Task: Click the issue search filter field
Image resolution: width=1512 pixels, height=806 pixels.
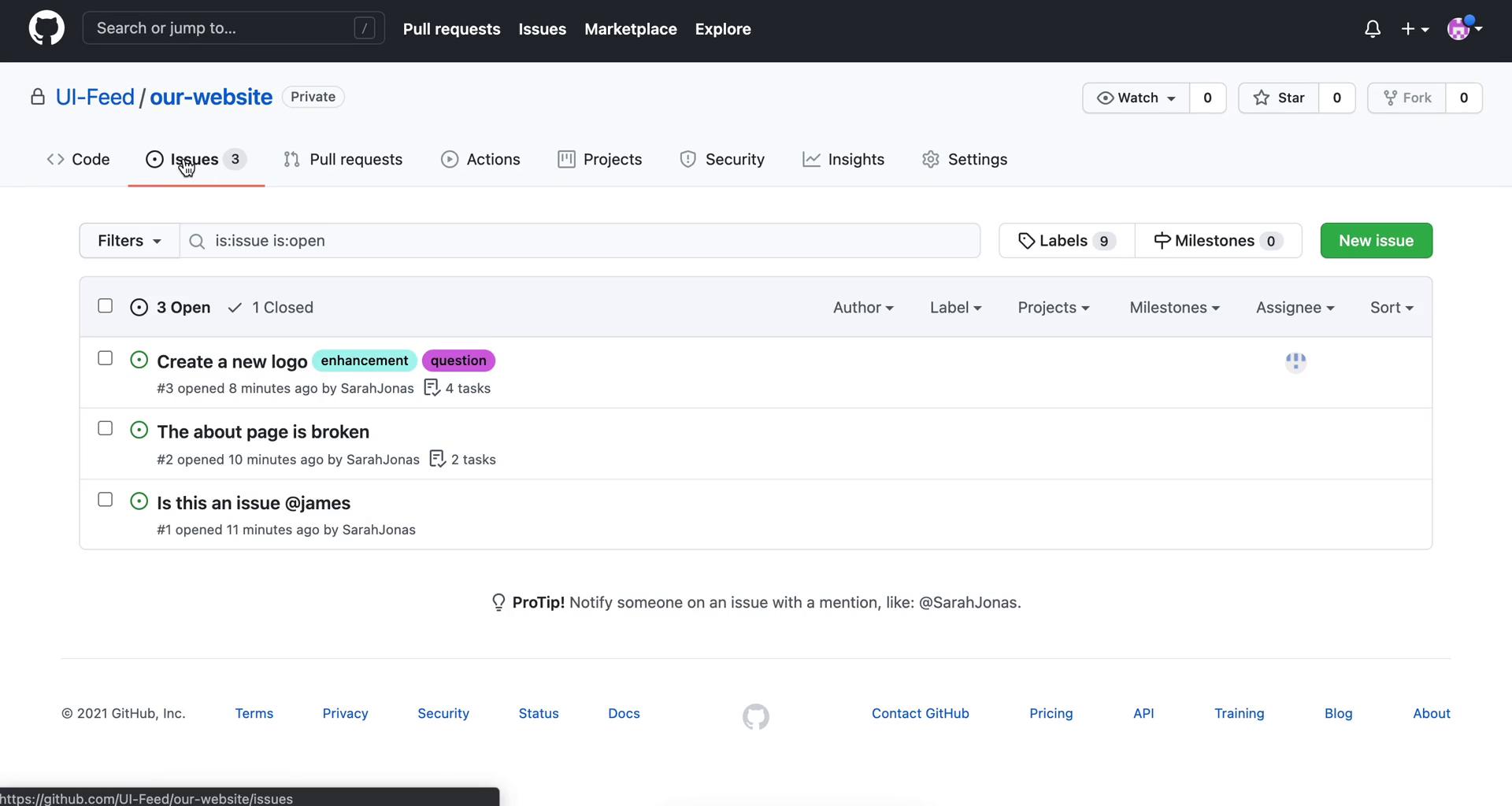Action: tap(580, 241)
